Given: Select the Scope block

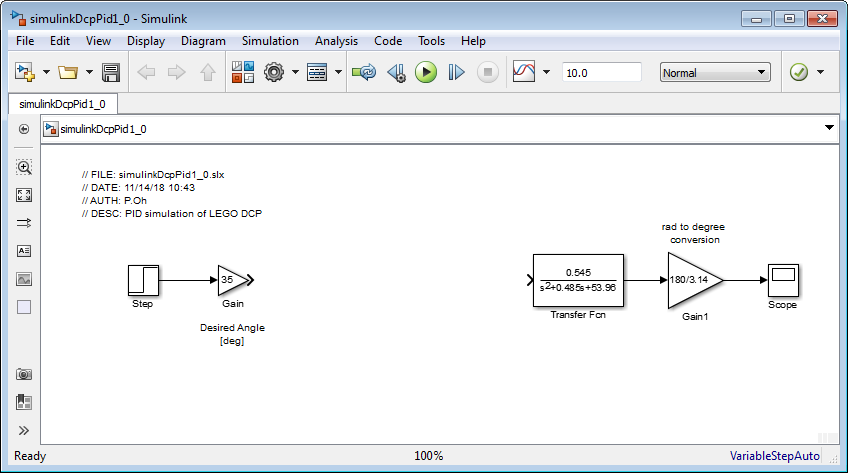Looking at the screenshot, I should (783, 280).
